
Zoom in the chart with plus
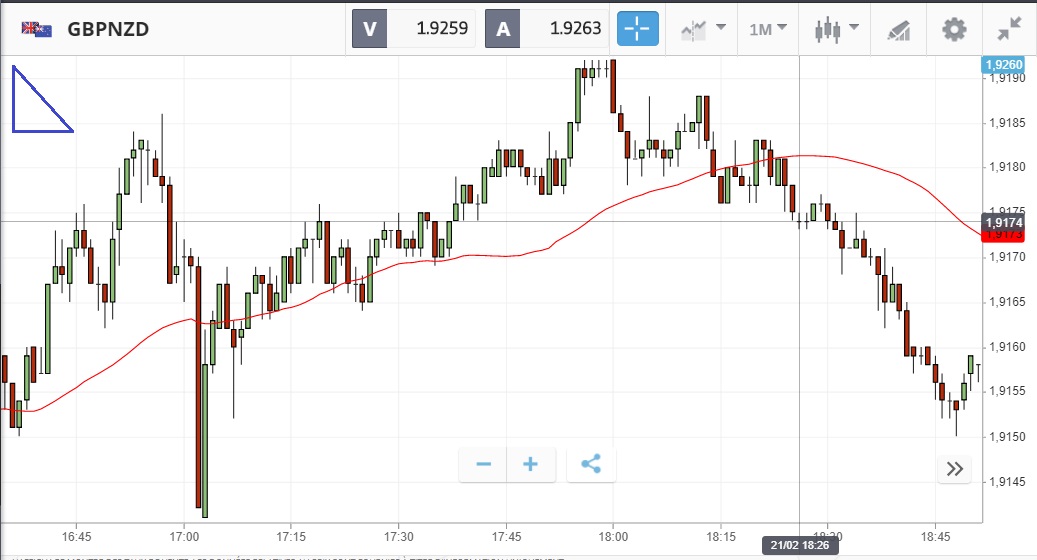click(x=531, y=464)
